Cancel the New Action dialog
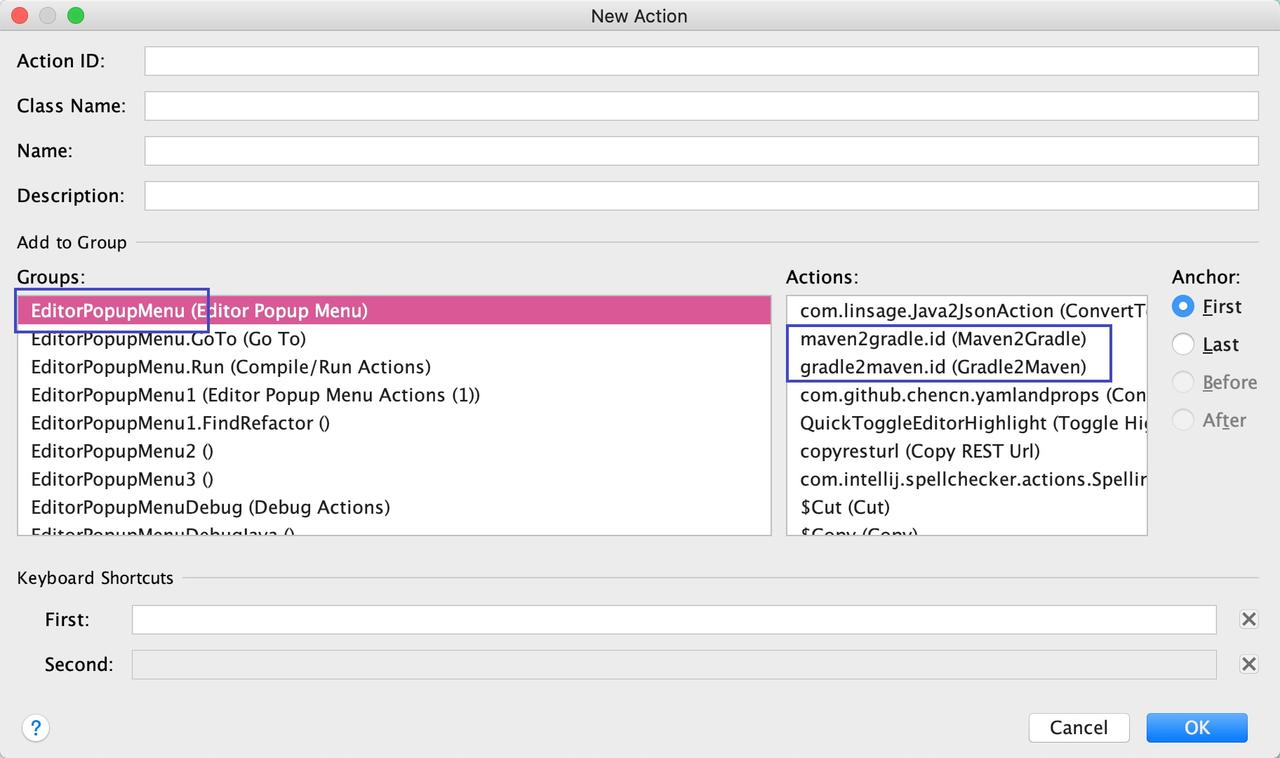Screen dimensions: 1280x758 tap(1078, 728)
